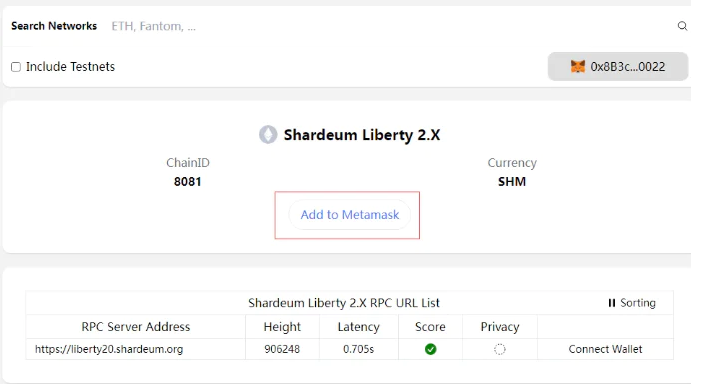710x385 pixels.
Task: Click the Include Testnets label text
Action: (70, 67)
